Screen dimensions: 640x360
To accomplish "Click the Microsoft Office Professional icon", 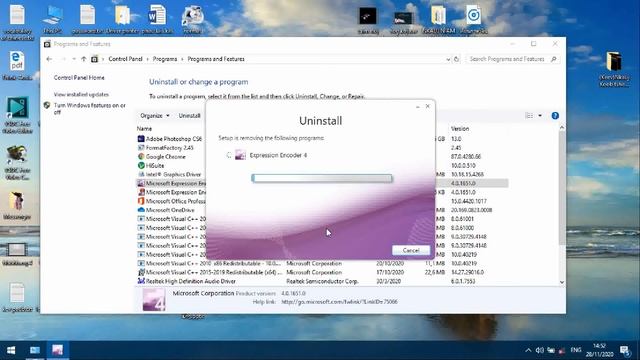I will 141,201.
